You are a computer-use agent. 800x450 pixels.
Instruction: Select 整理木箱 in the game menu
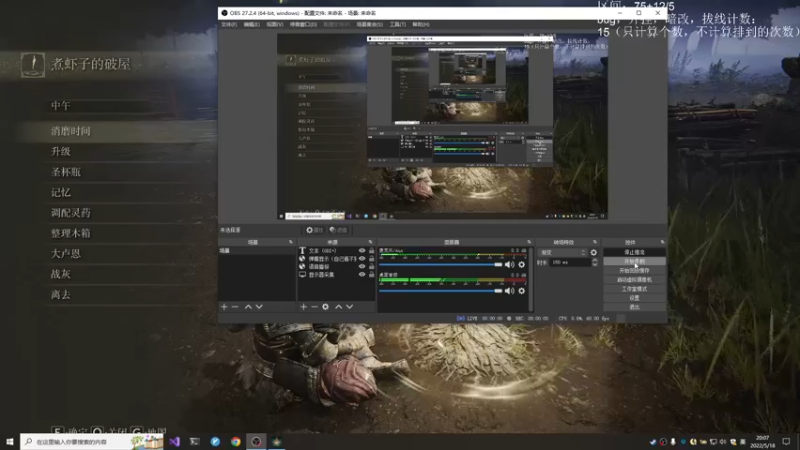pos(71,233)
